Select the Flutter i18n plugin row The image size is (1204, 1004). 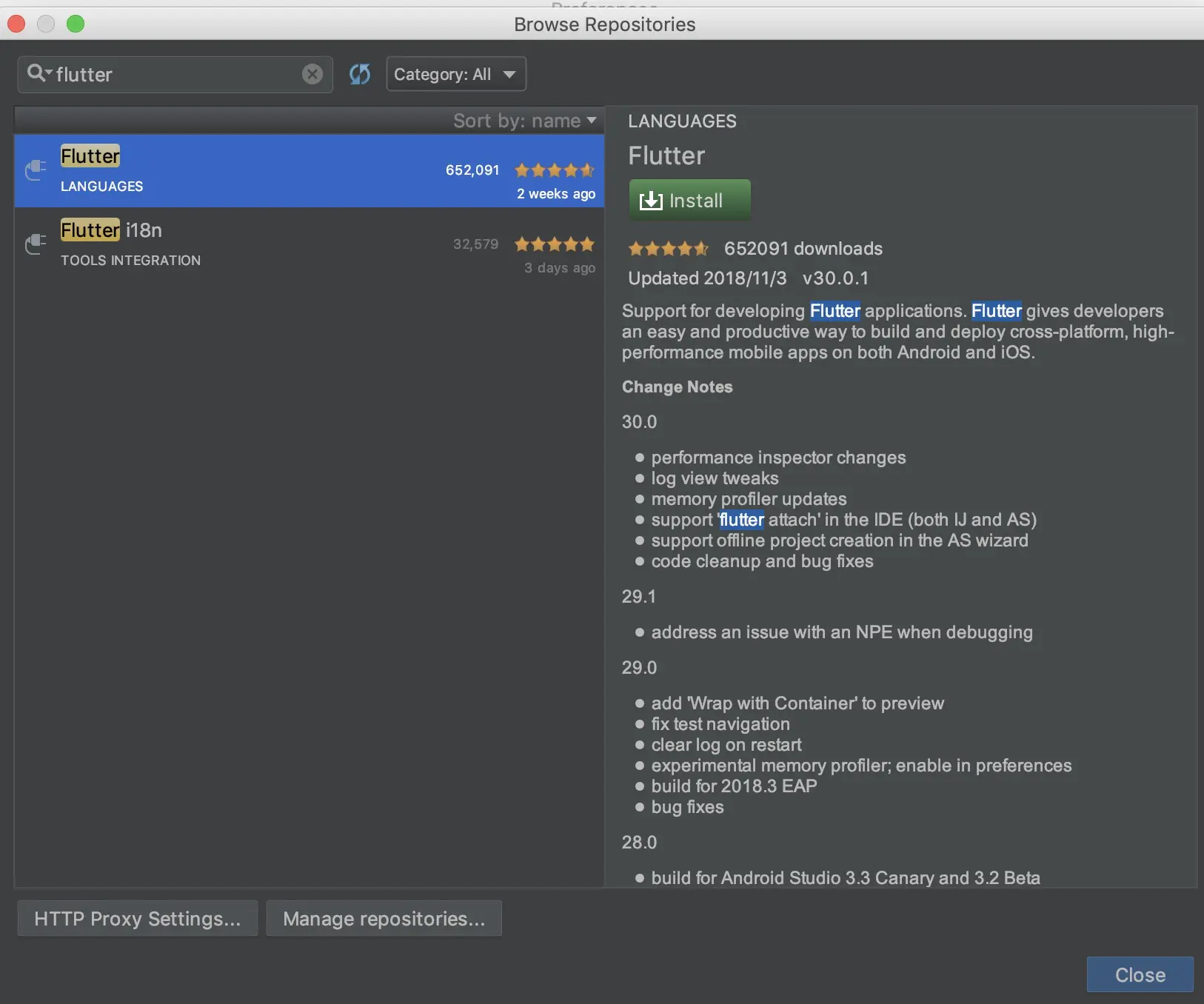(x=296, y=244)
